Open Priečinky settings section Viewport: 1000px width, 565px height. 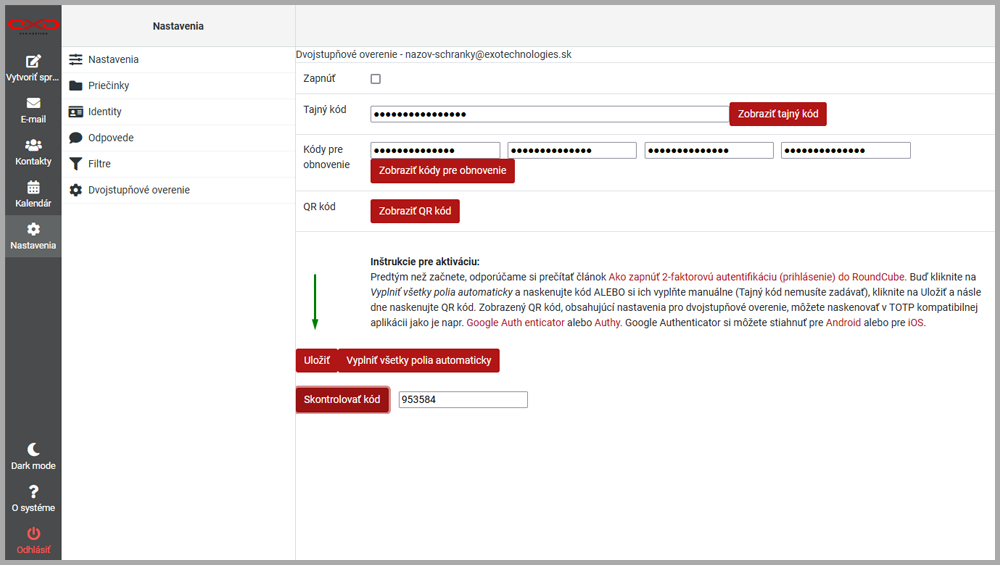108,86
